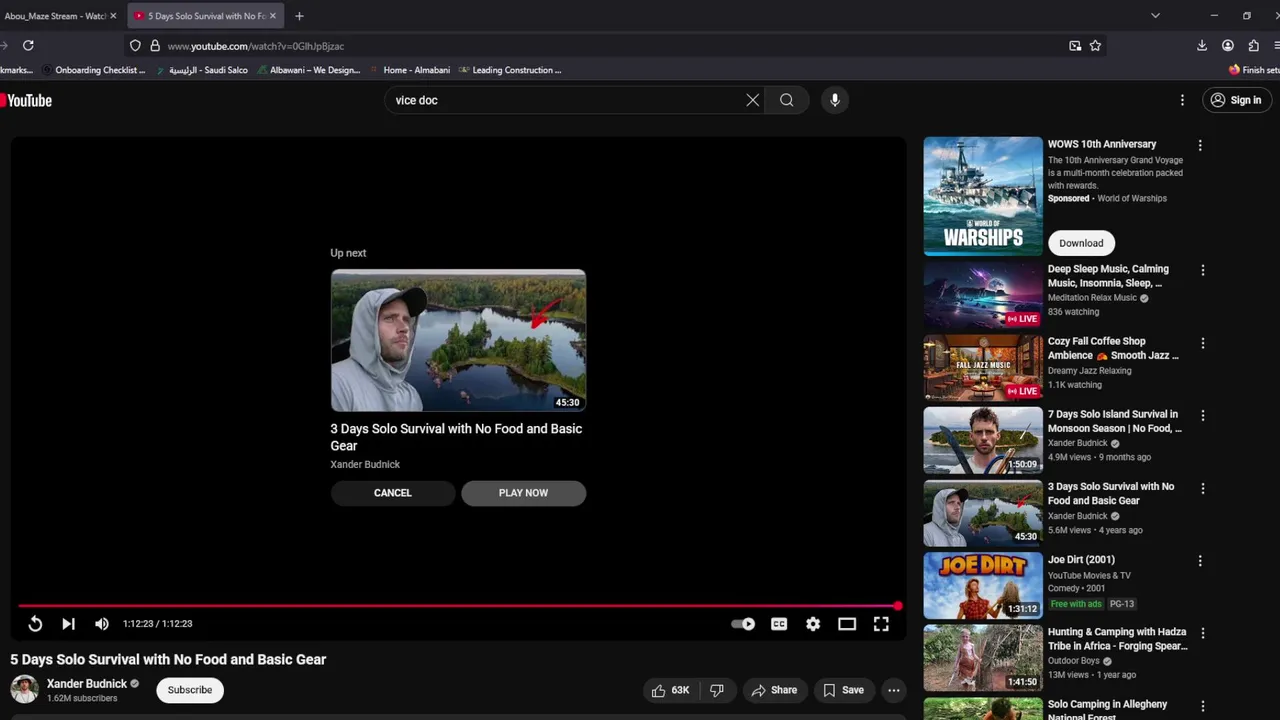This screenshot has width=1280, height=720.
Task: List all tabs dropdown arrow
Action: click(1155, 16)
